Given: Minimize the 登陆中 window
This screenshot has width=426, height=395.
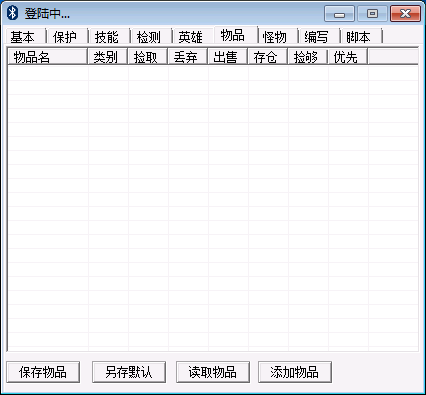Looking at the screenshot, I should pos(339,14).
